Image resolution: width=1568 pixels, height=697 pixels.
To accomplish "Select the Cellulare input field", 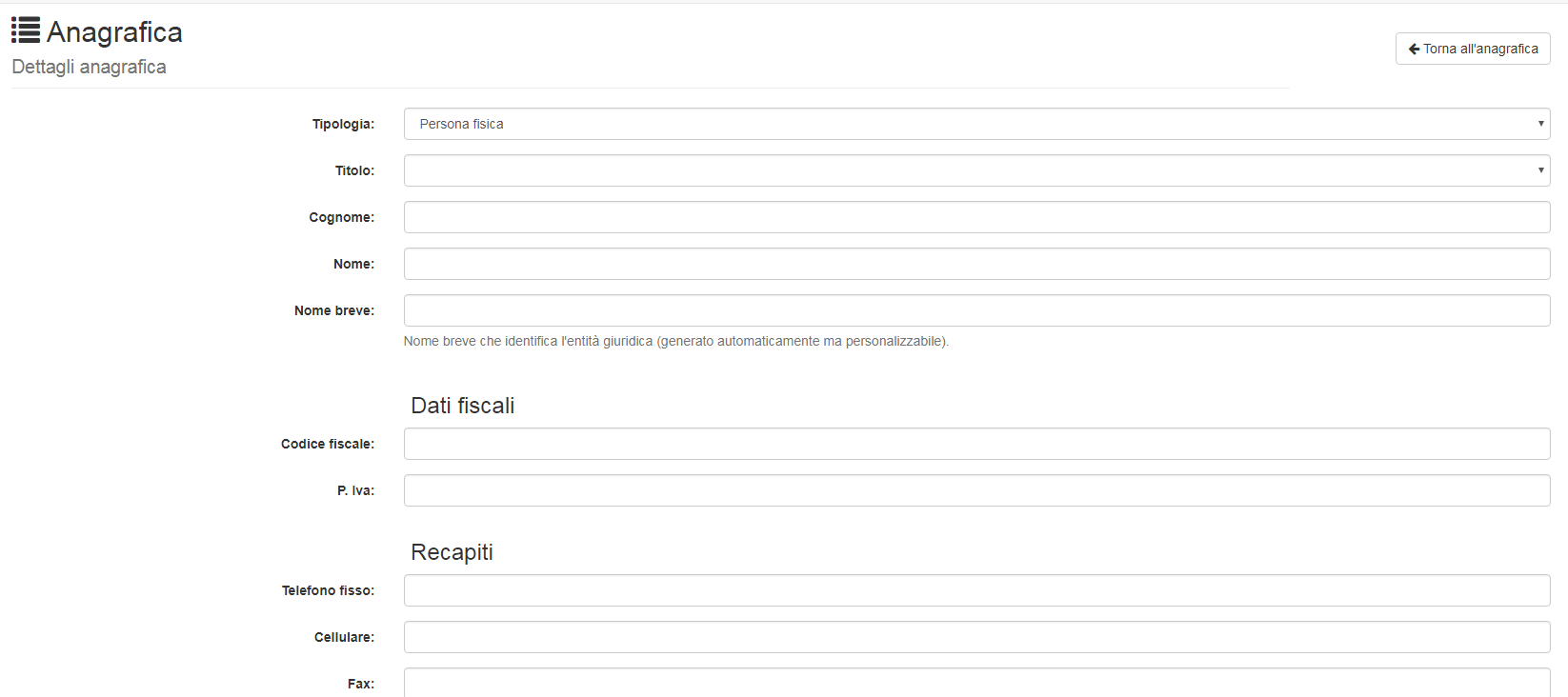I will pos(976,637).
